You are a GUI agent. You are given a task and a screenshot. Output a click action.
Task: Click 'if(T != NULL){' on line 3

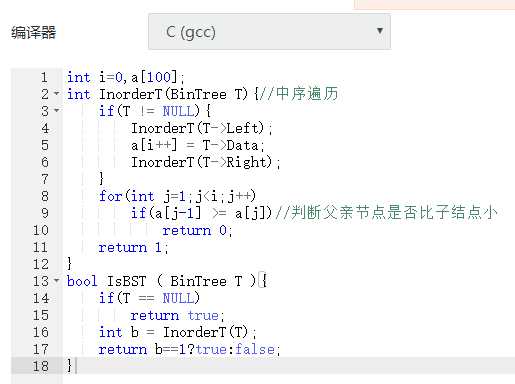pos(155,111)
